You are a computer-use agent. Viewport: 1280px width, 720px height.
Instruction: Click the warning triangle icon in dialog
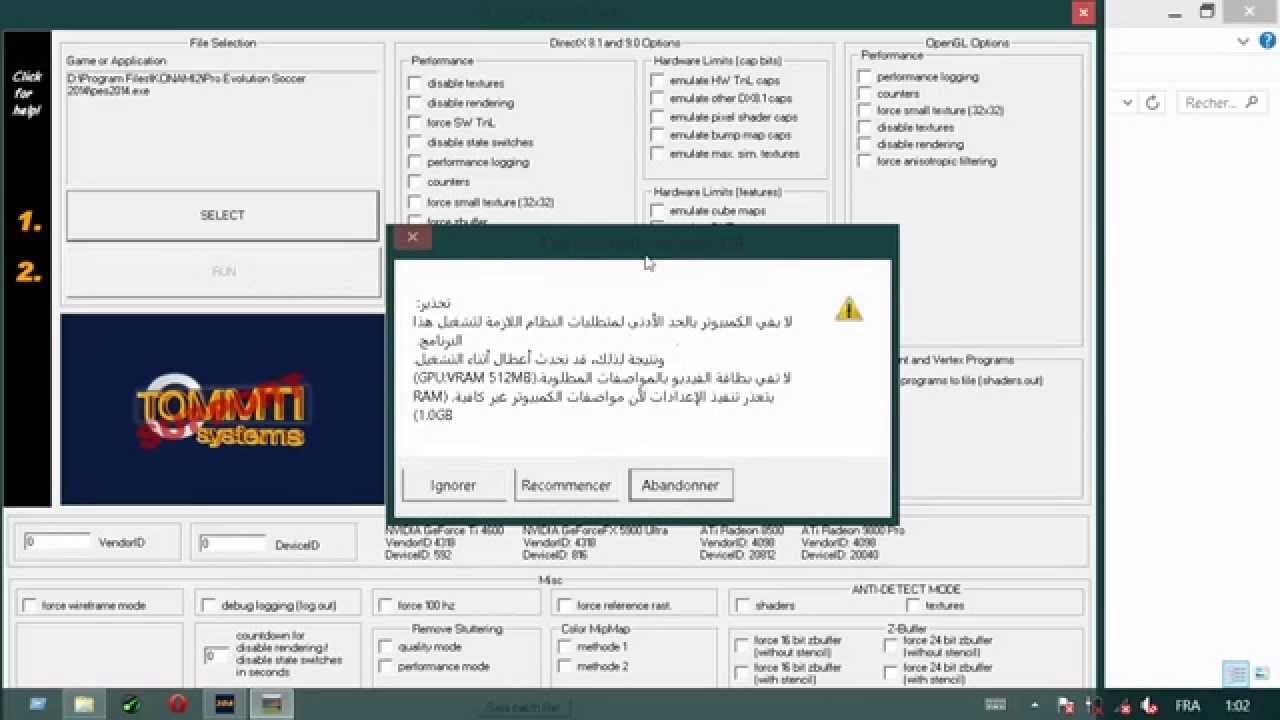(x=848, y=308)
